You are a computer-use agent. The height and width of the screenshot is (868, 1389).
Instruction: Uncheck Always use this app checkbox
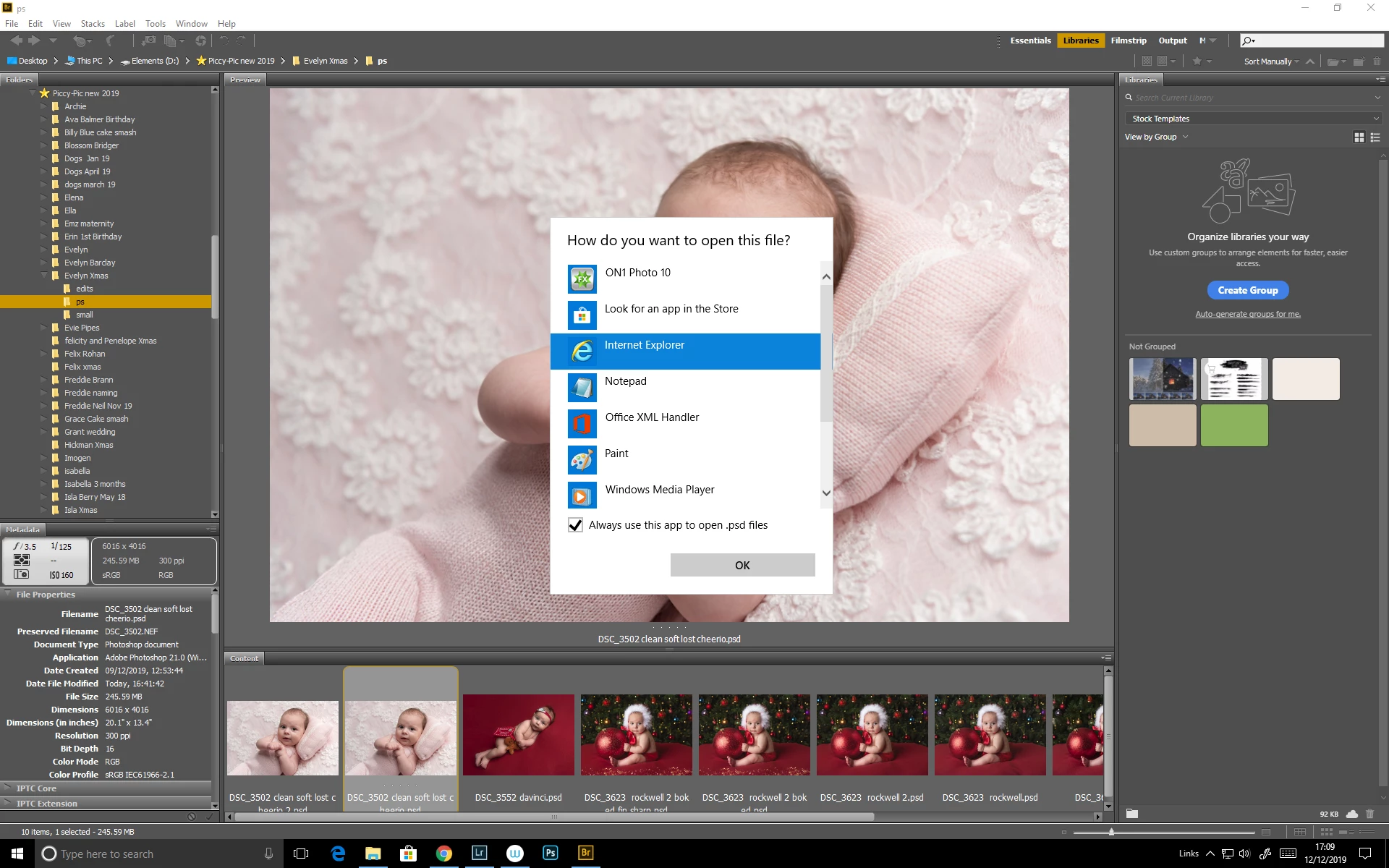575,525
